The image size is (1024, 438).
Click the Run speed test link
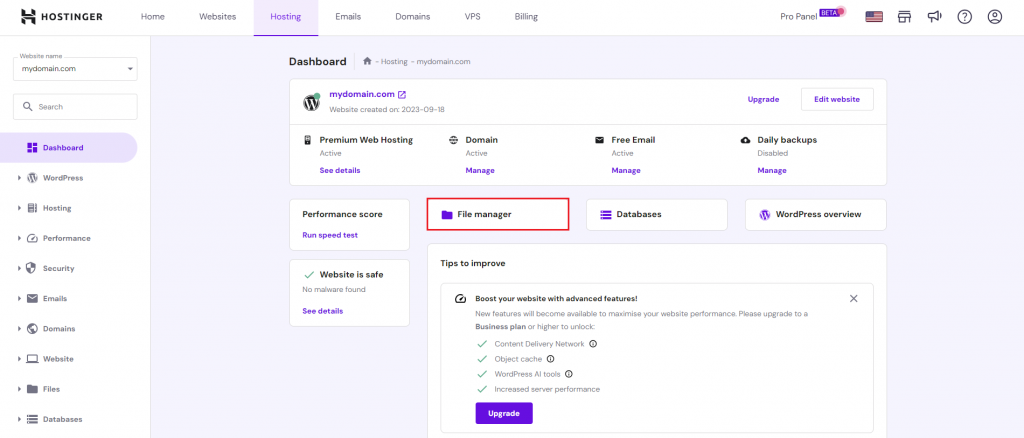point(330,235)
